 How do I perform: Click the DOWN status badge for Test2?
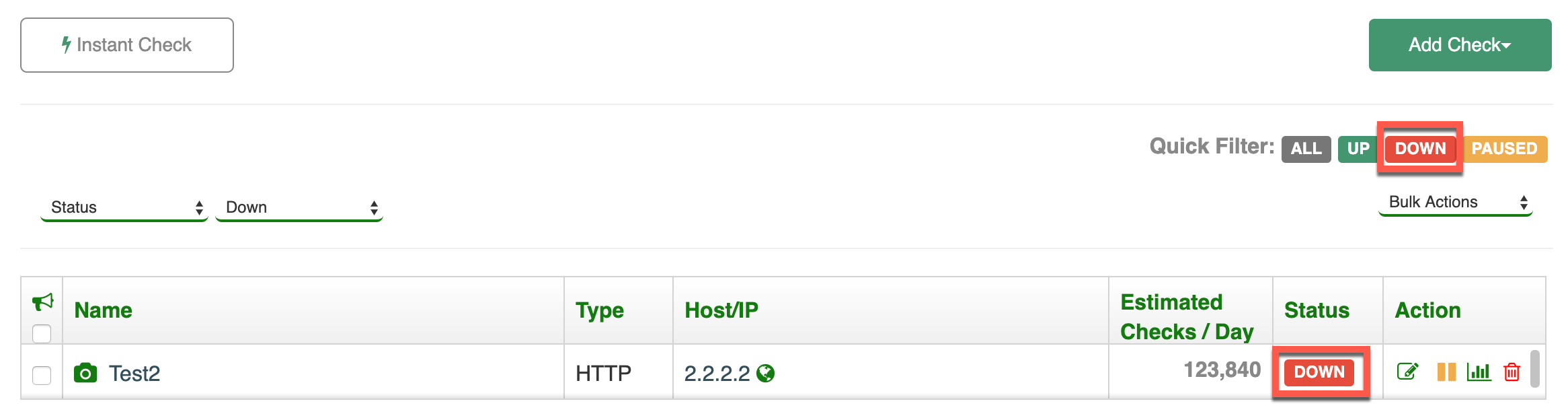tap(1319, 372)
